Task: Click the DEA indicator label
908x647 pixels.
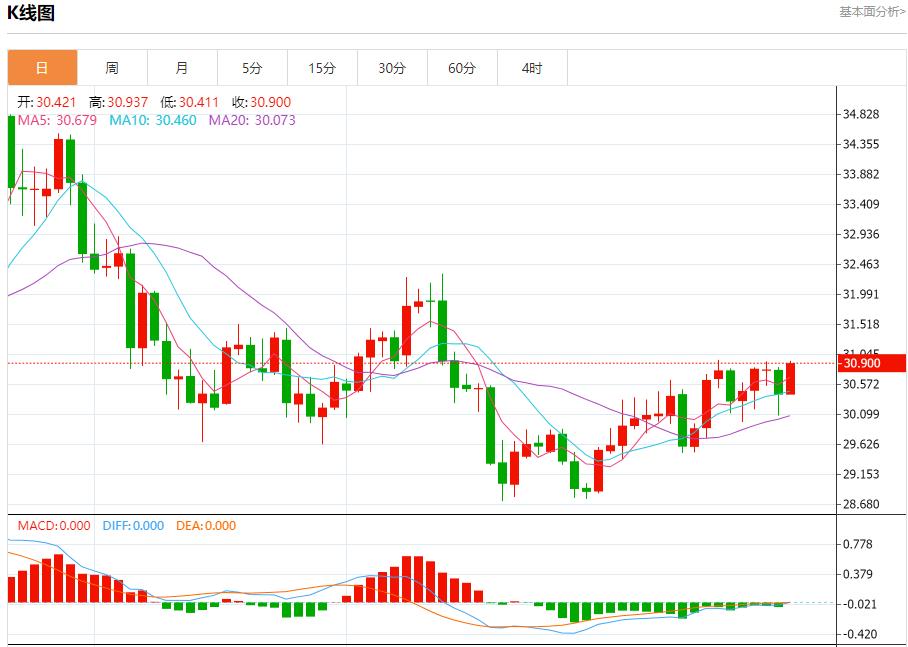Action: [206, 525]
